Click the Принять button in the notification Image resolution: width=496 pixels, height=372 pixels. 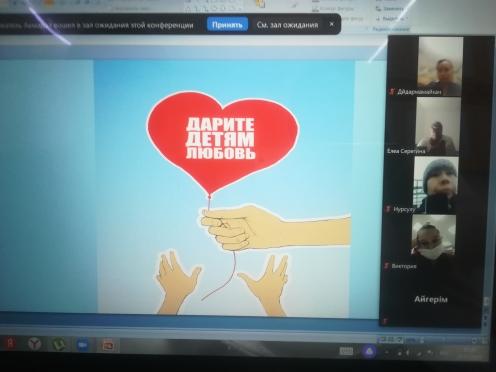[227, 25]
